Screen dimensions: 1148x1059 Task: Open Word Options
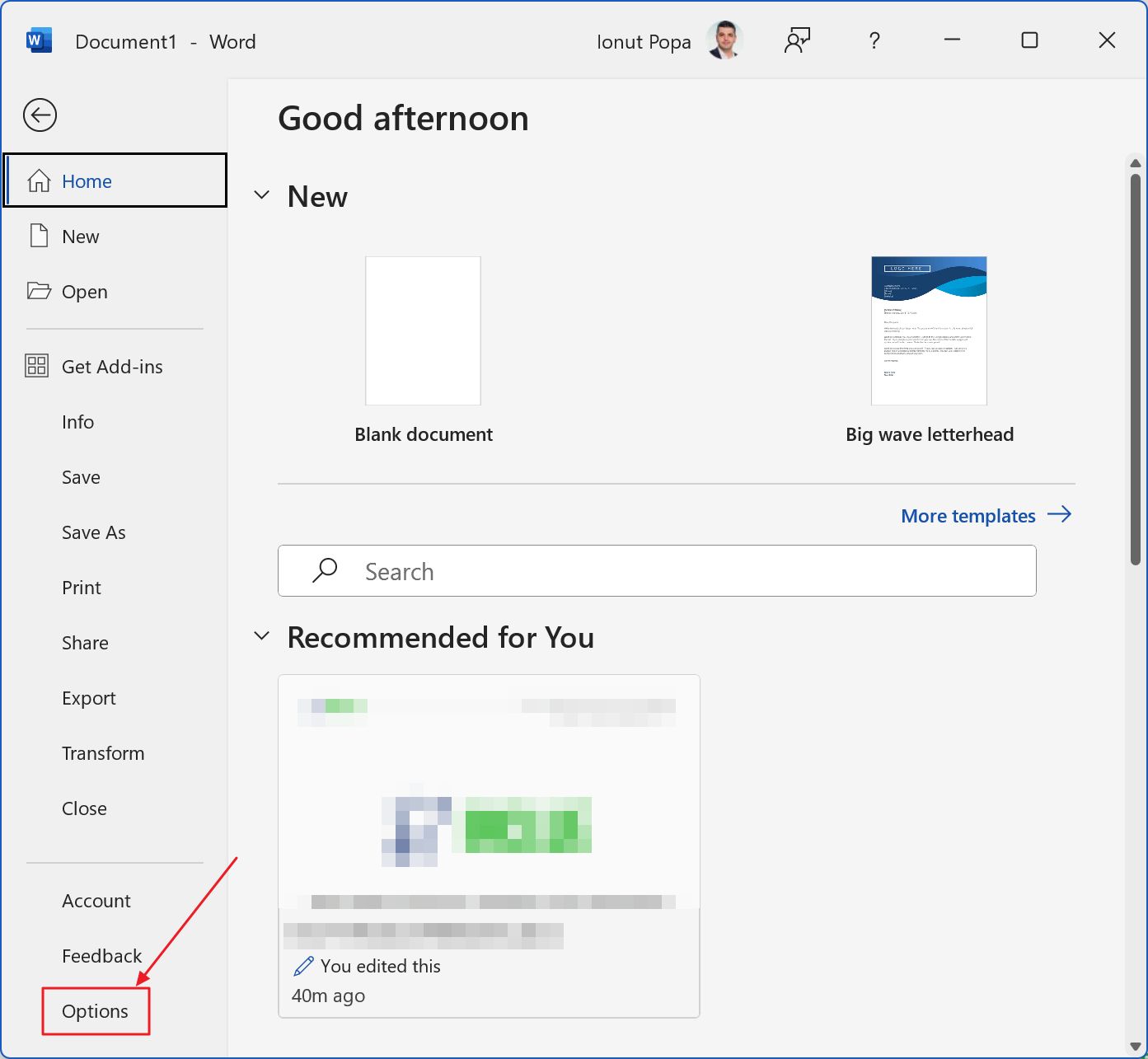coord(96,1011)
